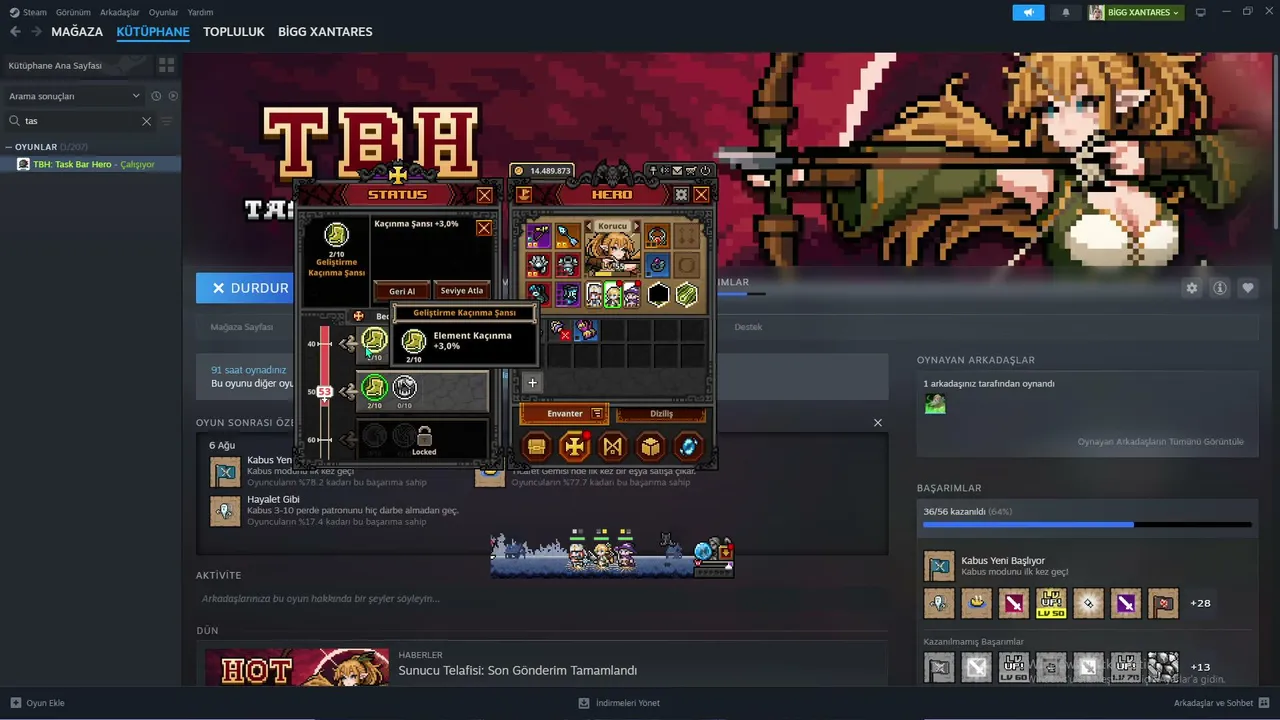
Task: Open the Sunucu Telafisi news thumbnail
Action: click(297, 668)
